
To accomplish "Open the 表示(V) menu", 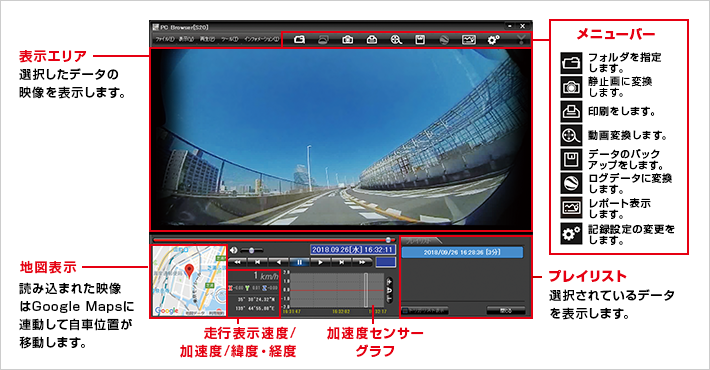I will [x=186, y=40].
